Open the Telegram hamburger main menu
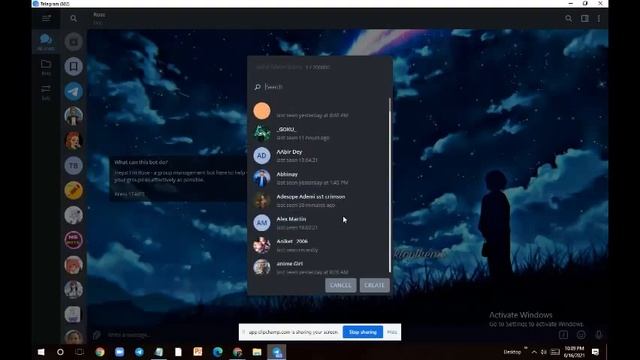 coord(46,18)
